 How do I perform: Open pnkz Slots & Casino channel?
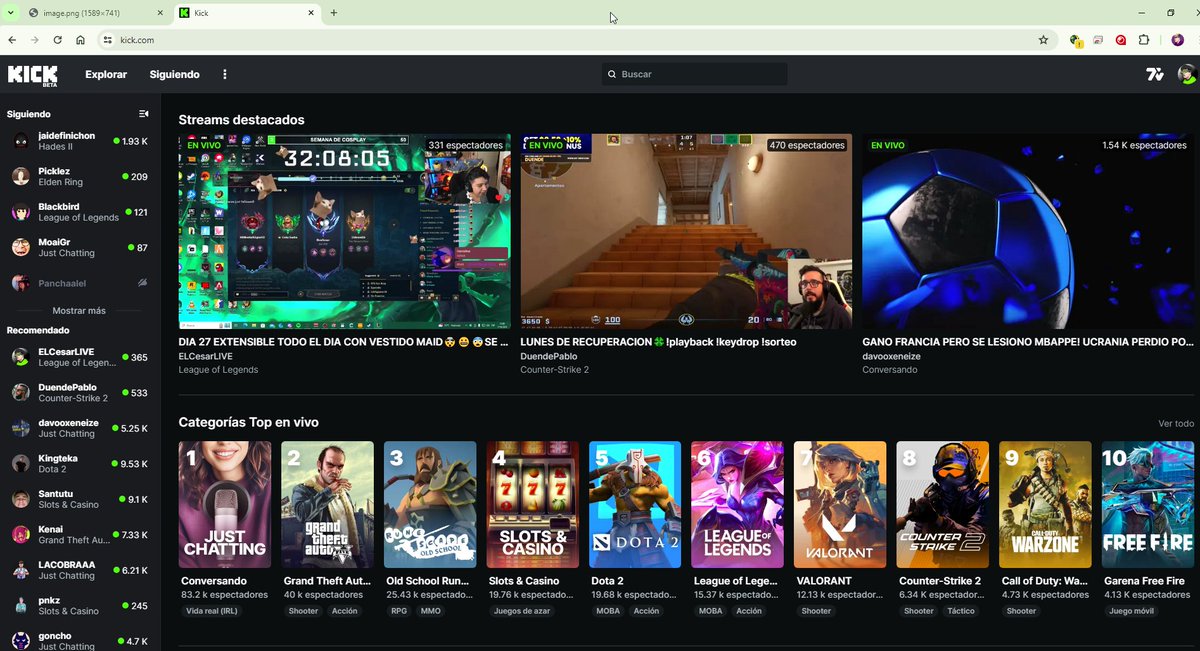coord(78,606)
